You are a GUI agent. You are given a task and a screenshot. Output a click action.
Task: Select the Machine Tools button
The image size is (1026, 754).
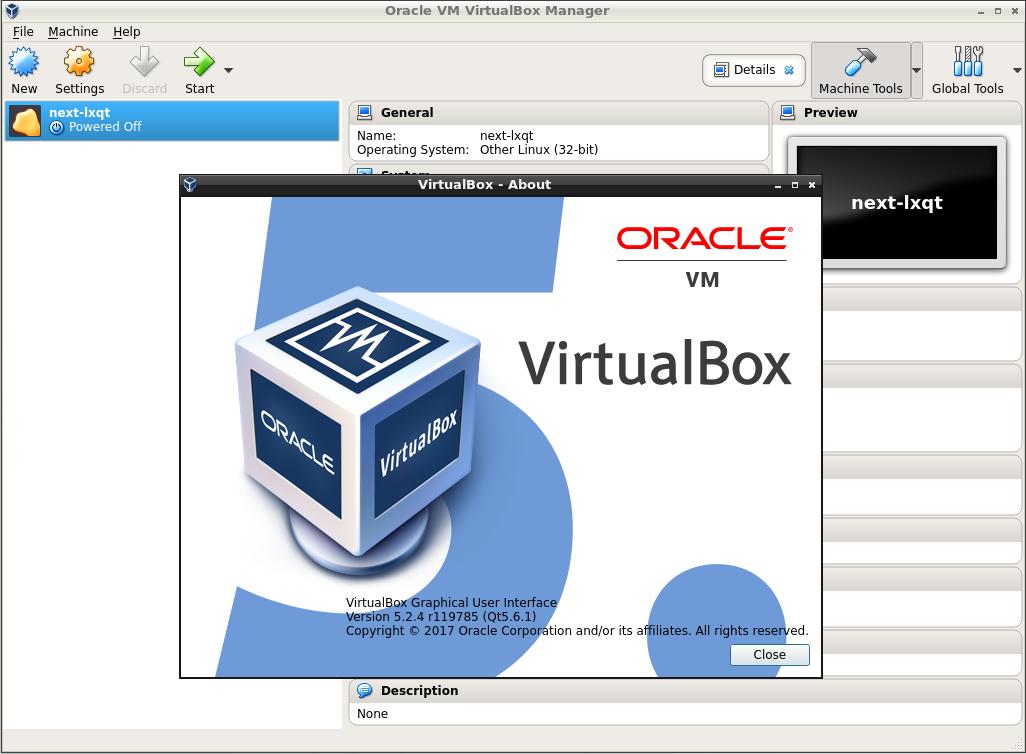point(860,71)
